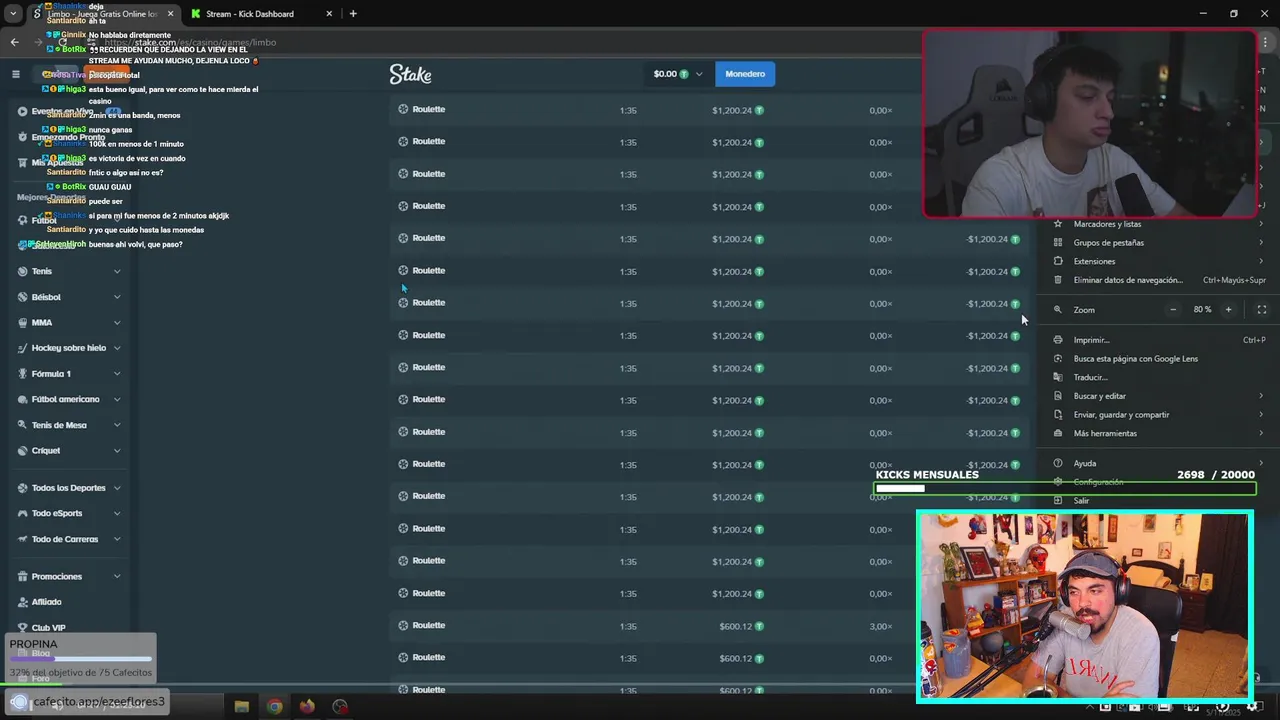
Task: Close the Stream - Kick Dashboard tab
Action: click(x=329, y=14)
